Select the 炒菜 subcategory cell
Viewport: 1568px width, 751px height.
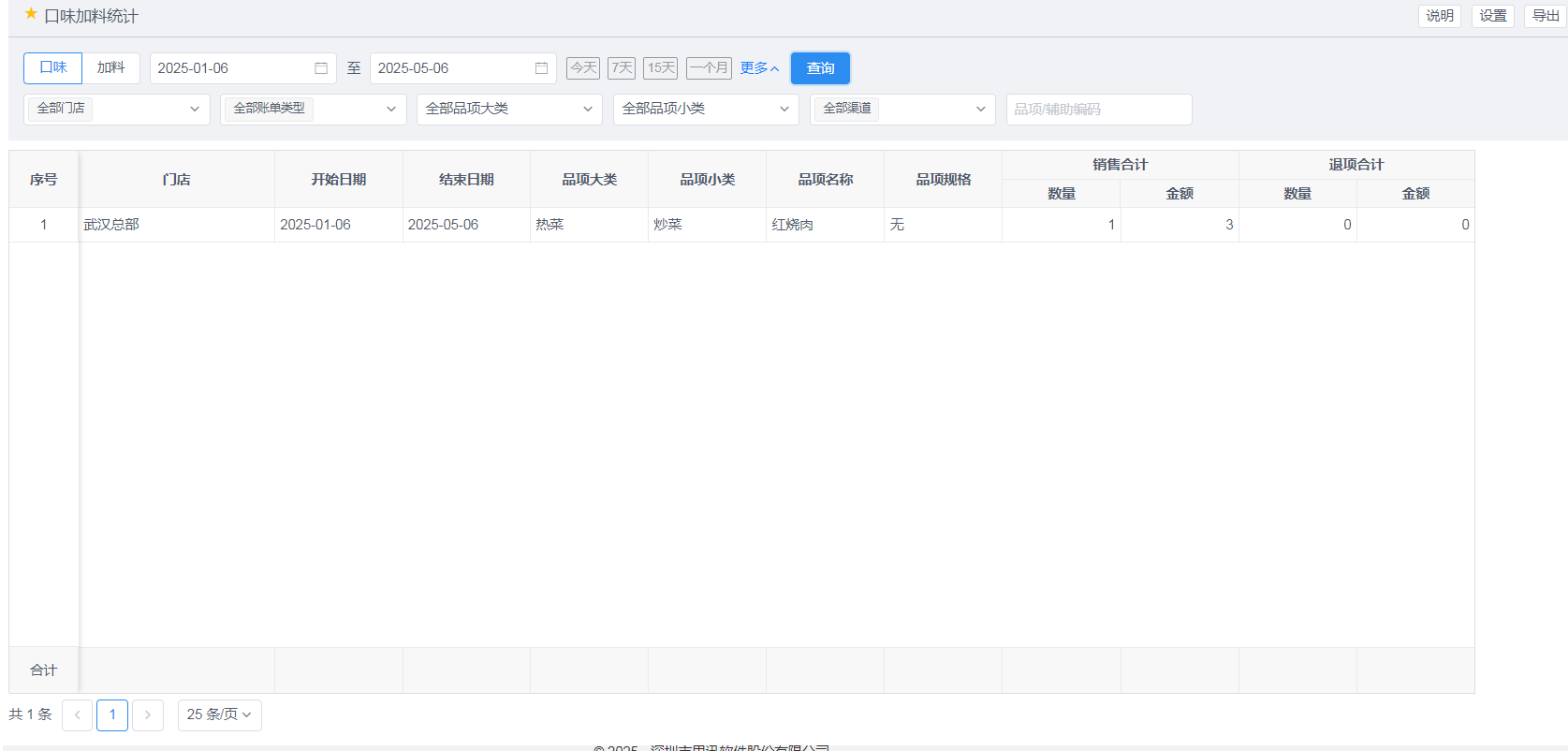708,225
